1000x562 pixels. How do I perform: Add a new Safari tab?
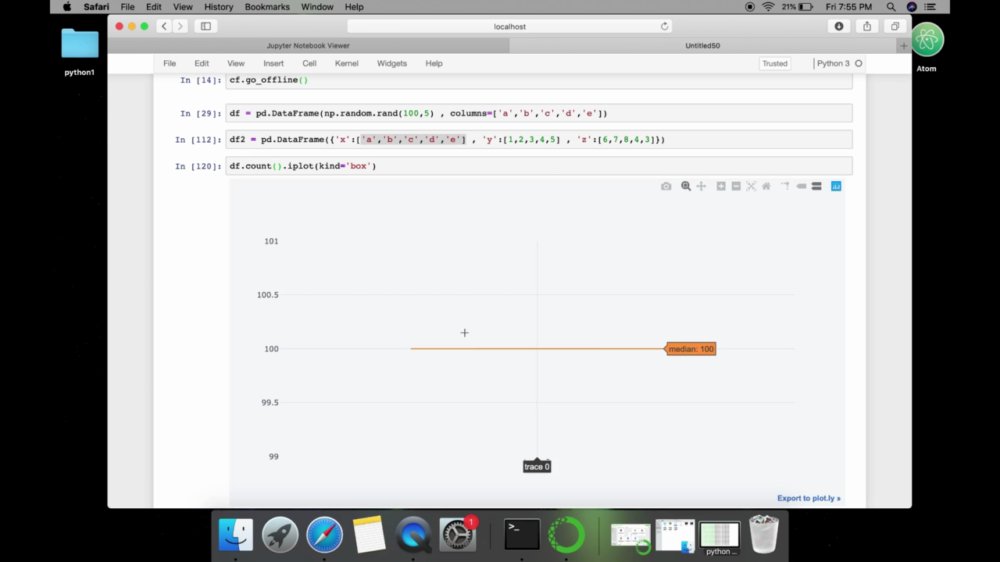coord(903,46)
